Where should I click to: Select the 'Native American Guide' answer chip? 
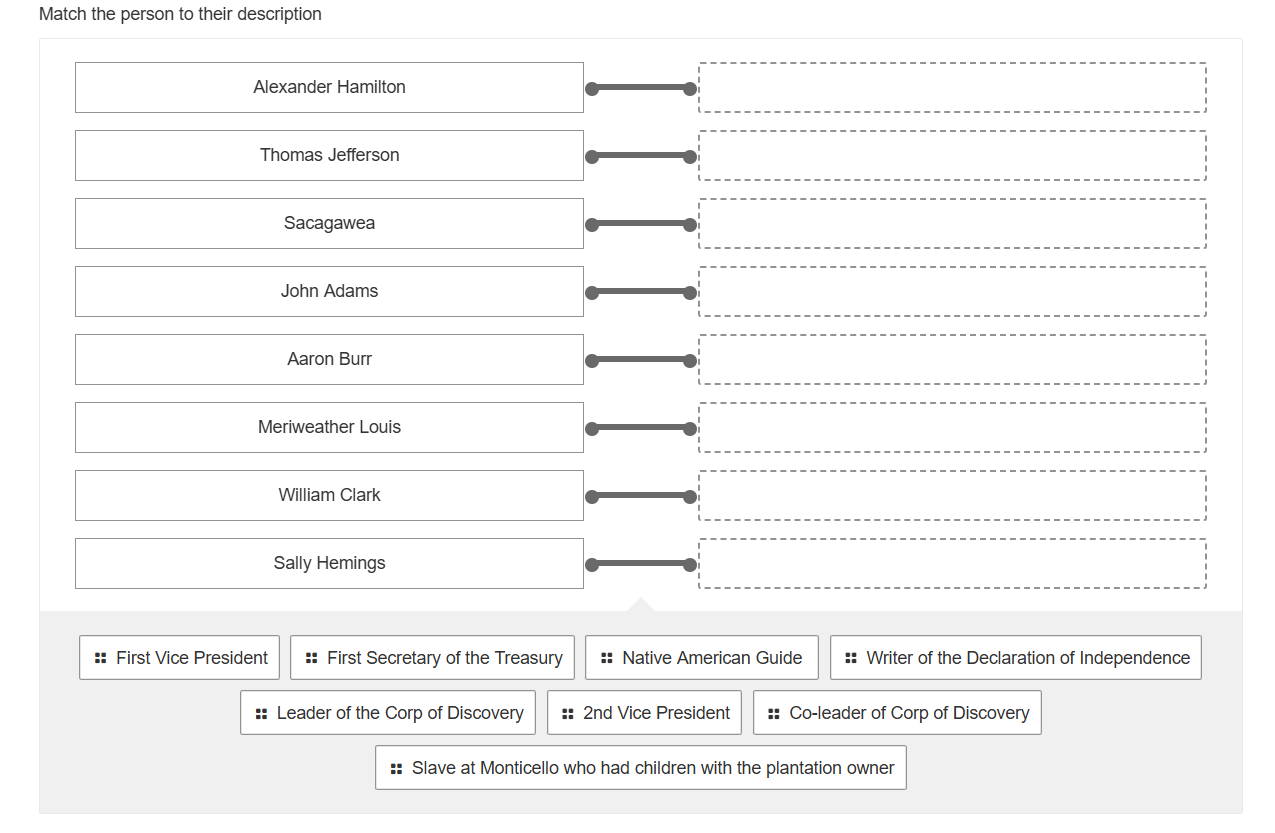coord(701,657)
